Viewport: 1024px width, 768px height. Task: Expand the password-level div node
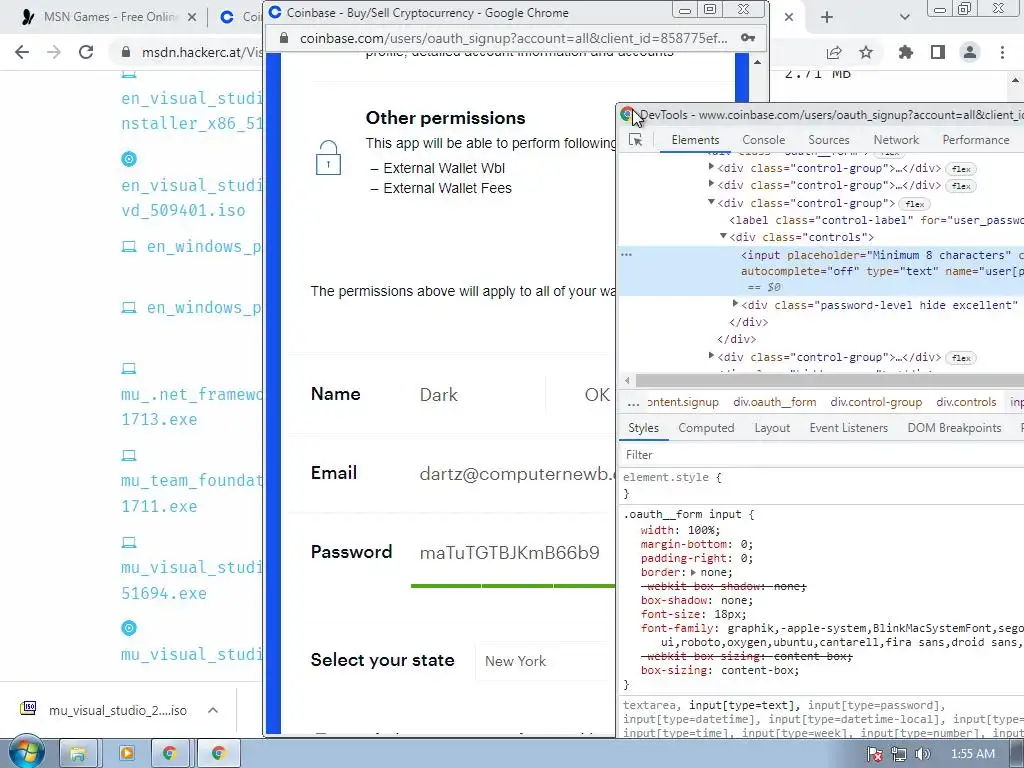tap(735, 304)
